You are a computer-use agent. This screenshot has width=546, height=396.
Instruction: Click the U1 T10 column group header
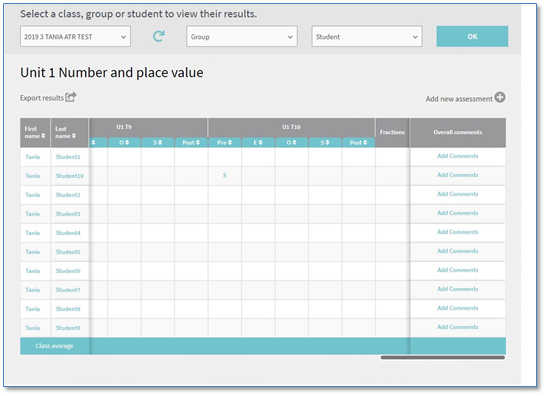click(291, 127)
